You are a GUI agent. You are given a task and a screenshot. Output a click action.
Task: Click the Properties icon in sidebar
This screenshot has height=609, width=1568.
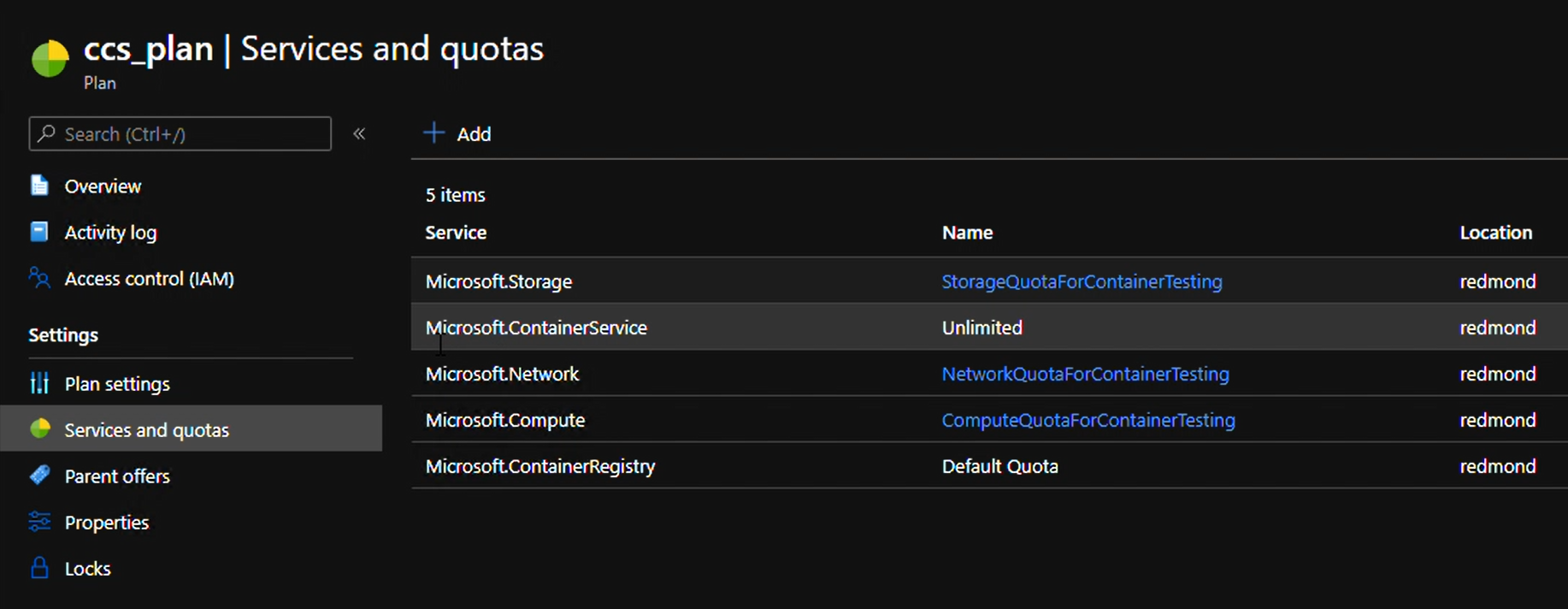39,522
